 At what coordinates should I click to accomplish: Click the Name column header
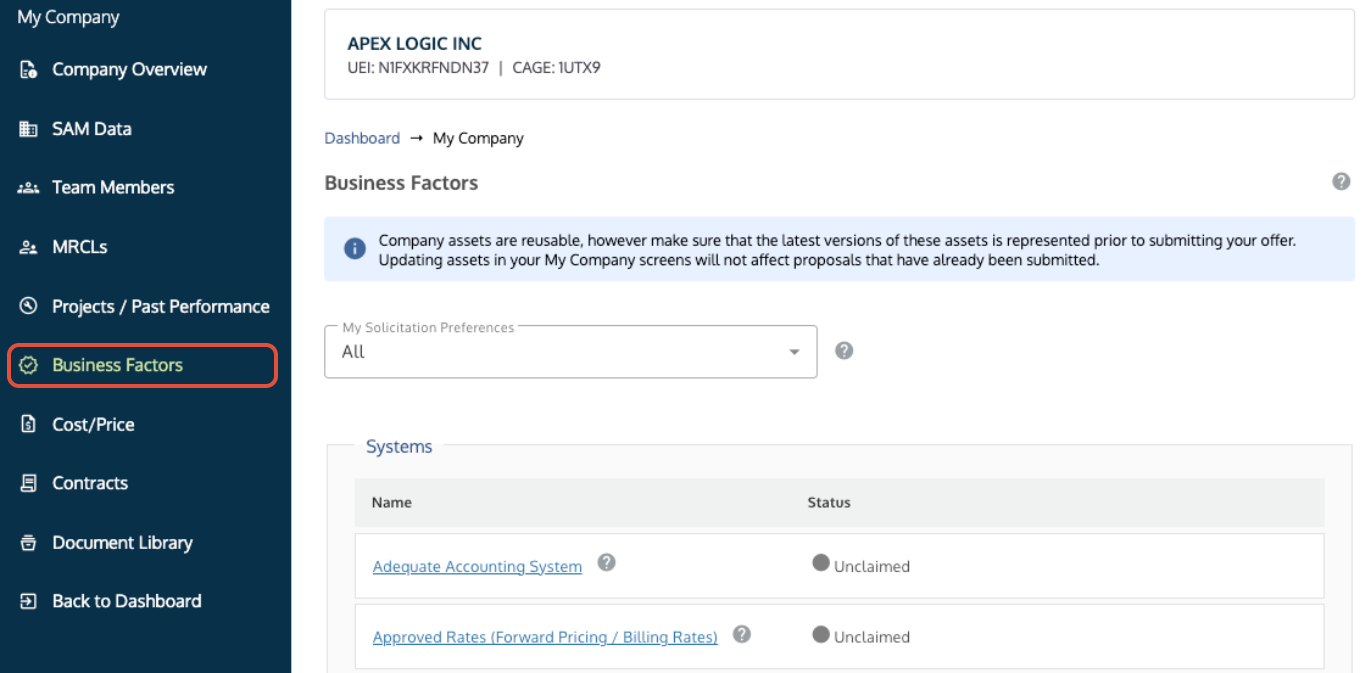392,502
